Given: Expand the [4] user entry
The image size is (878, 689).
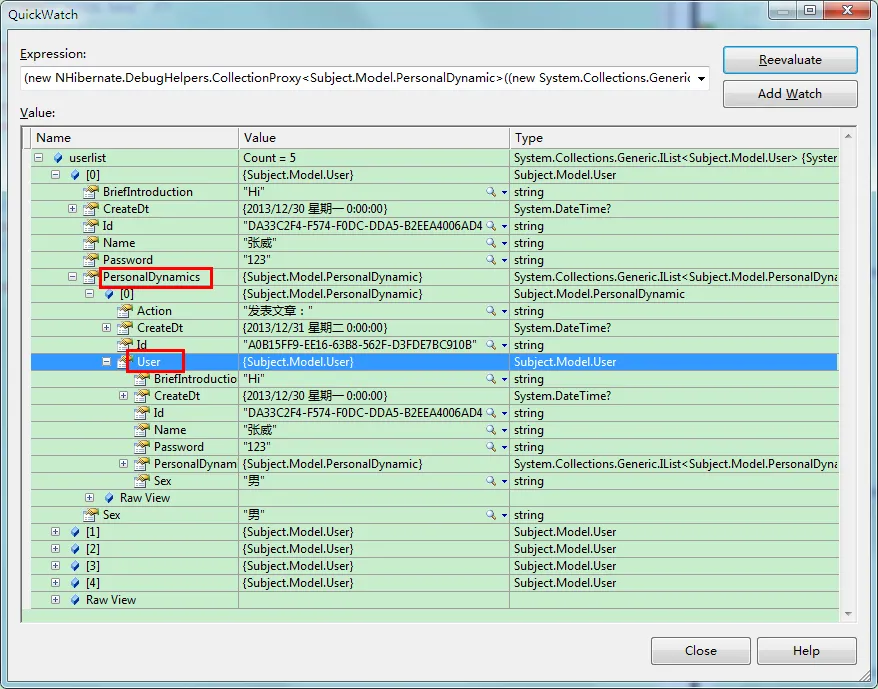Looking at the screenshot, I should coord(55,583).
